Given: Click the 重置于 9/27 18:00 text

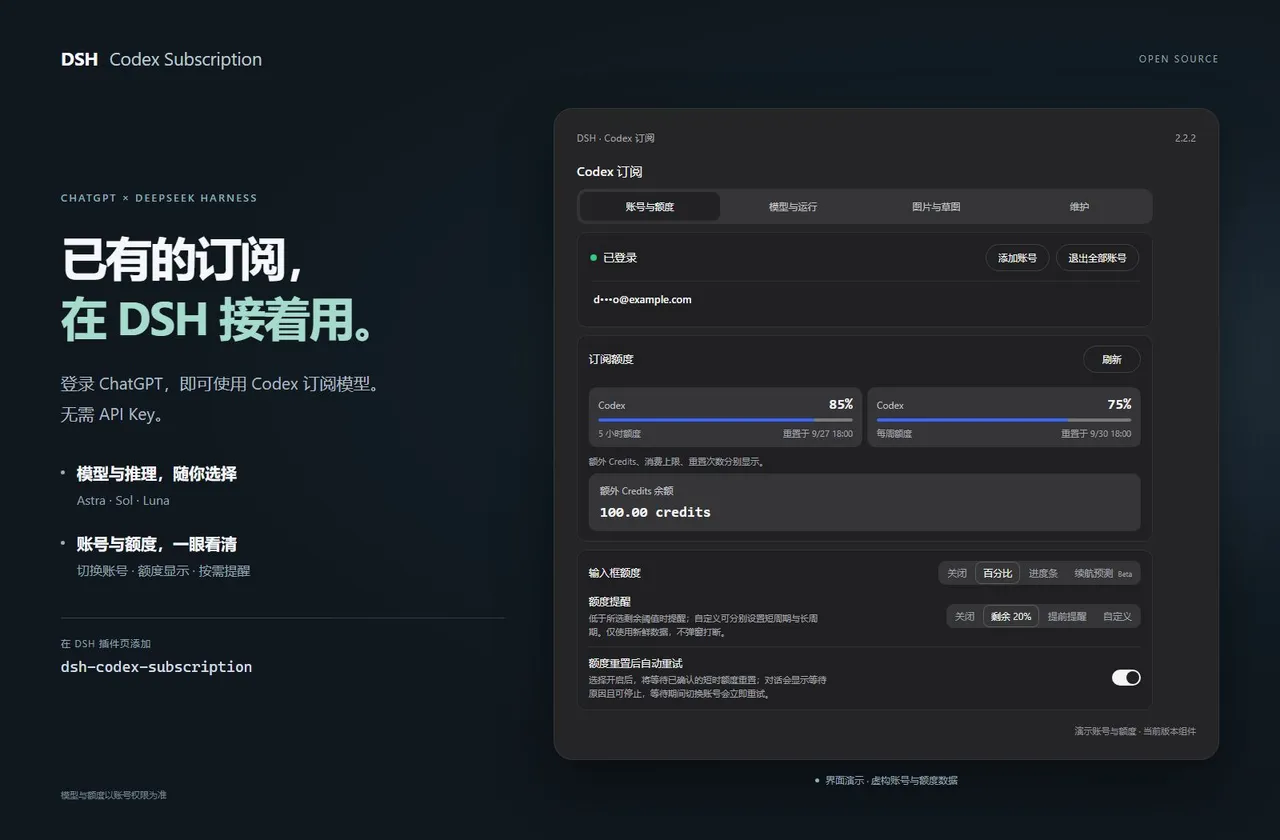Looking at the screenshot, I should (x=818, y=435).
